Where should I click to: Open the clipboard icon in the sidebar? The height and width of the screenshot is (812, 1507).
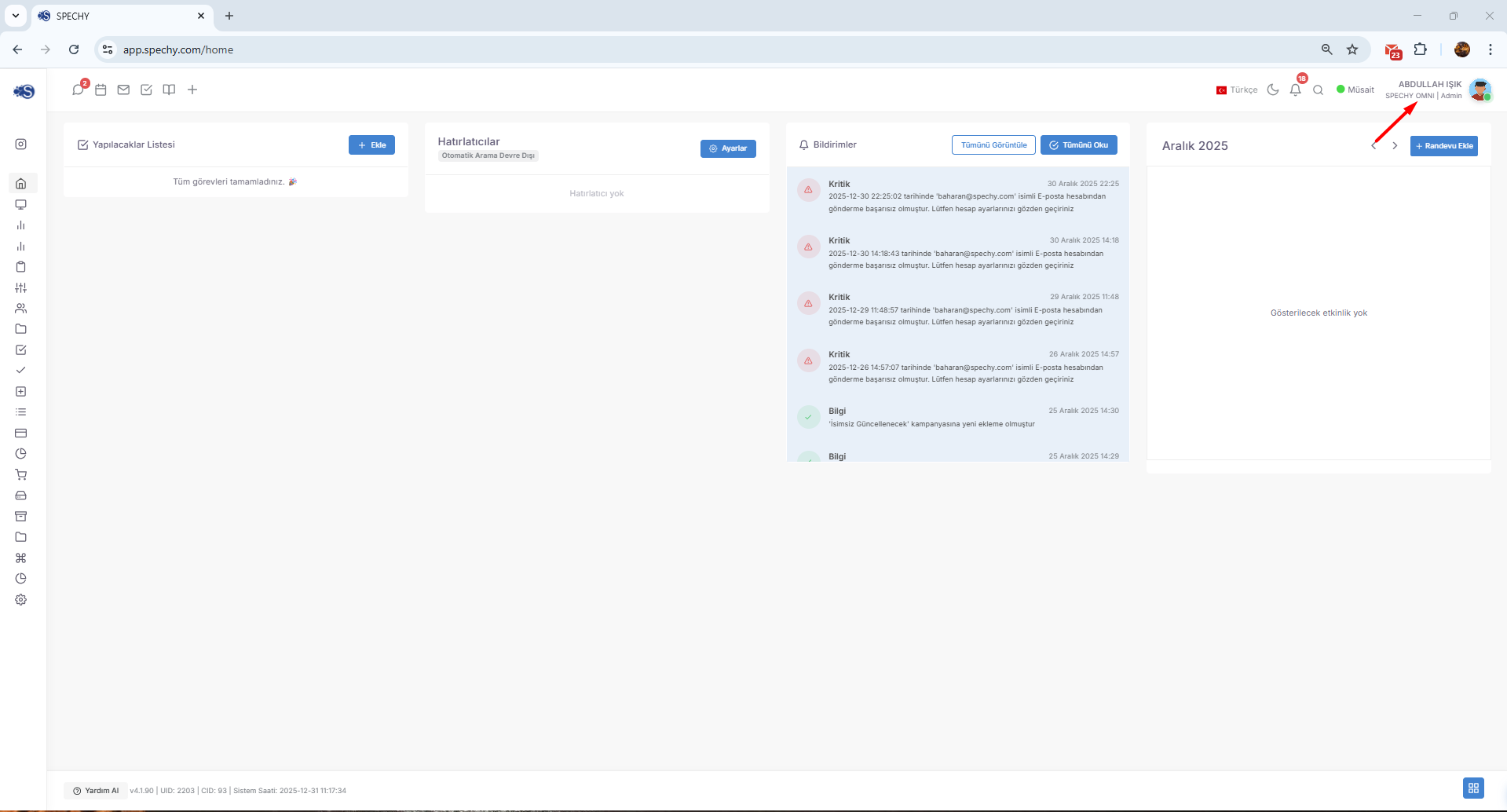click(21, 267)
